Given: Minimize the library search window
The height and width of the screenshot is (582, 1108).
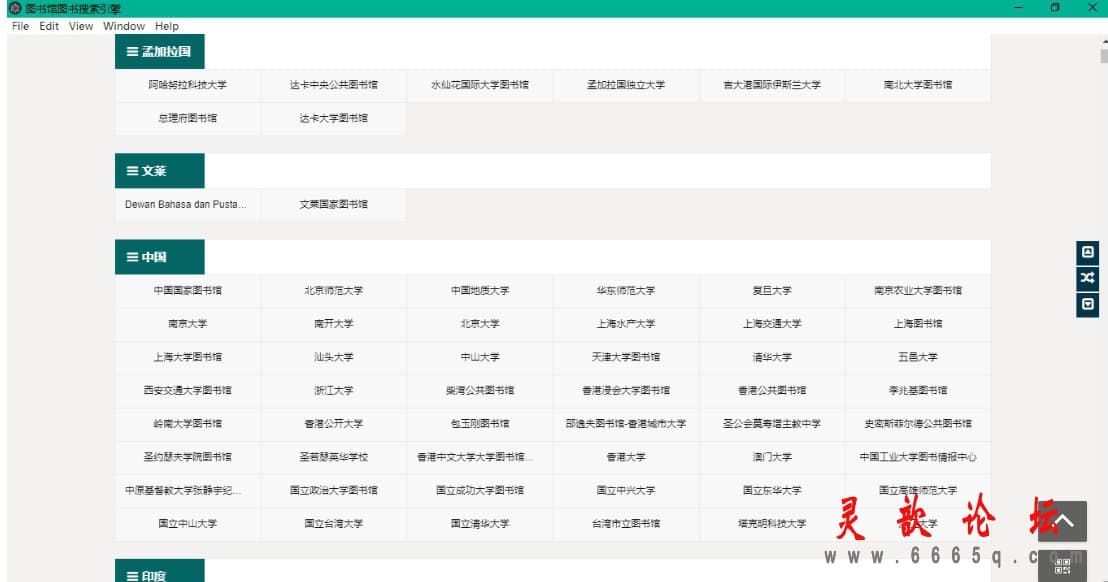Looking at the screenshot, I should click(x=1018, y=8).
